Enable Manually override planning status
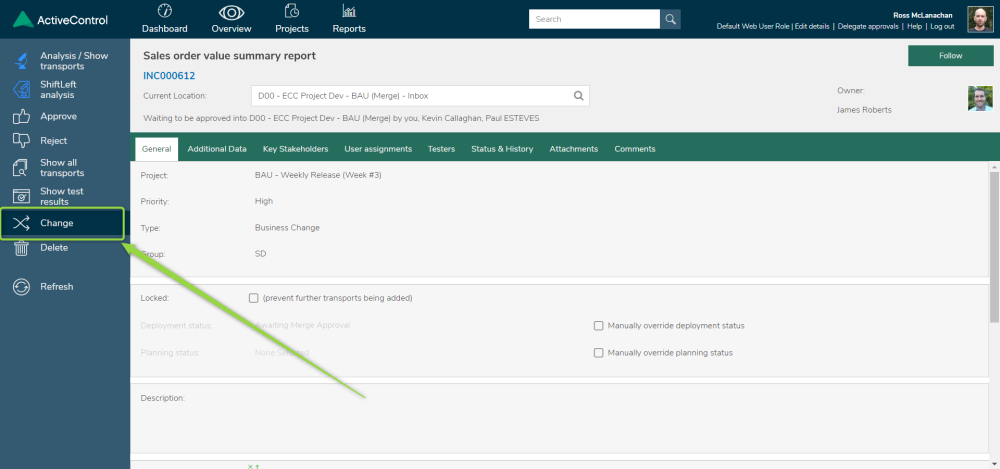The image size is (1000, 469). tap(598, 353)
